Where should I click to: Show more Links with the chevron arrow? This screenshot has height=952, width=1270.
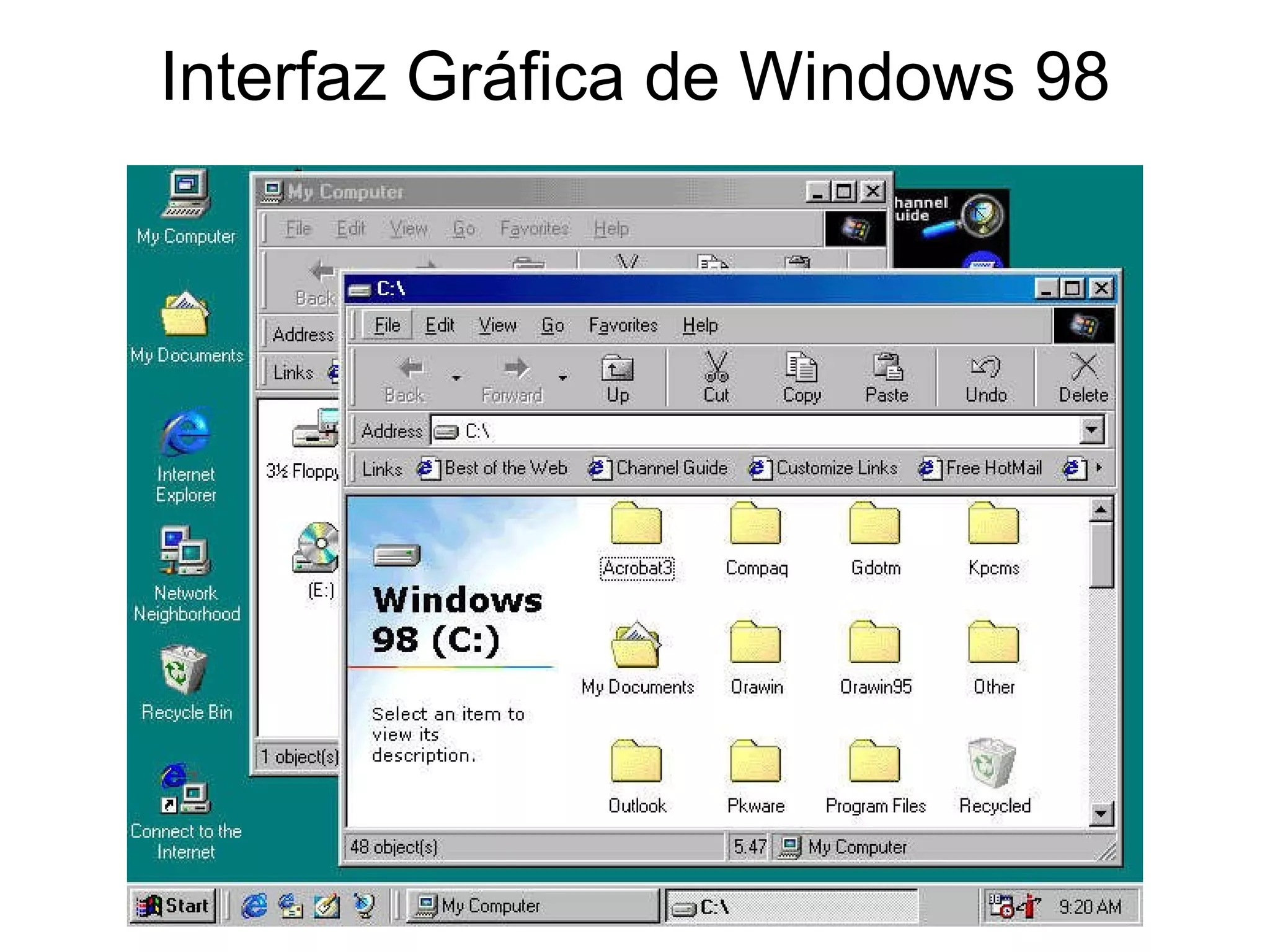point(1099,468)
